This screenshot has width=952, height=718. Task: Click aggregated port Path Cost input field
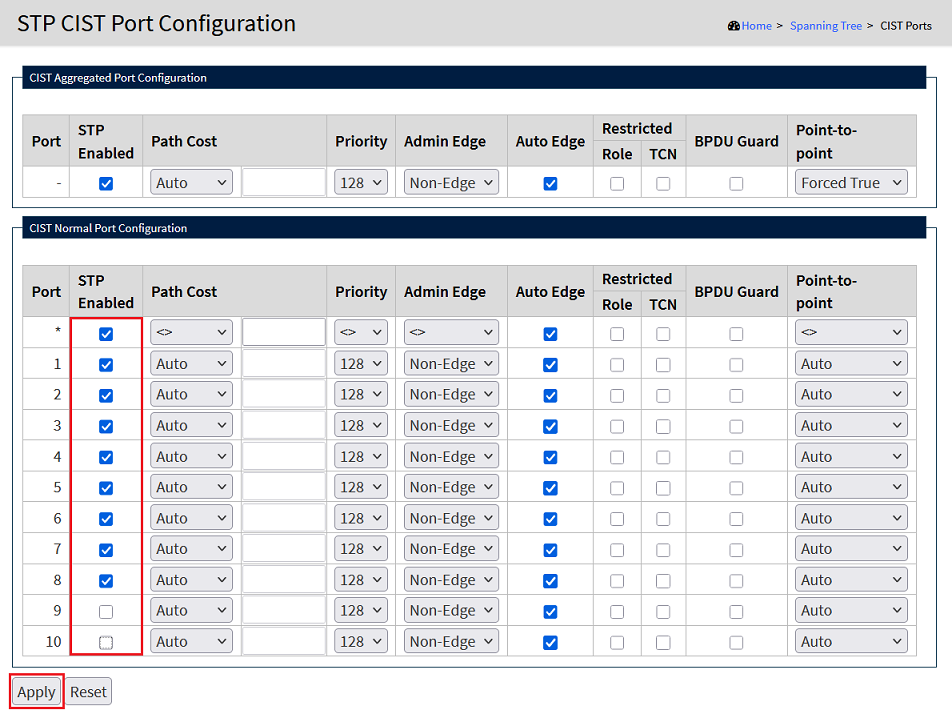[x=284, y=183]
